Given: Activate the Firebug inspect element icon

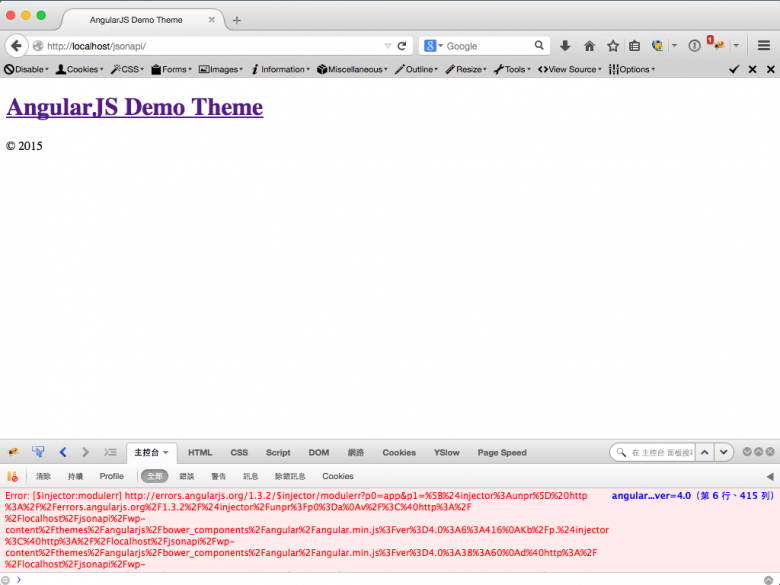Looking at the screenshot, I should [x=38, y=452].
